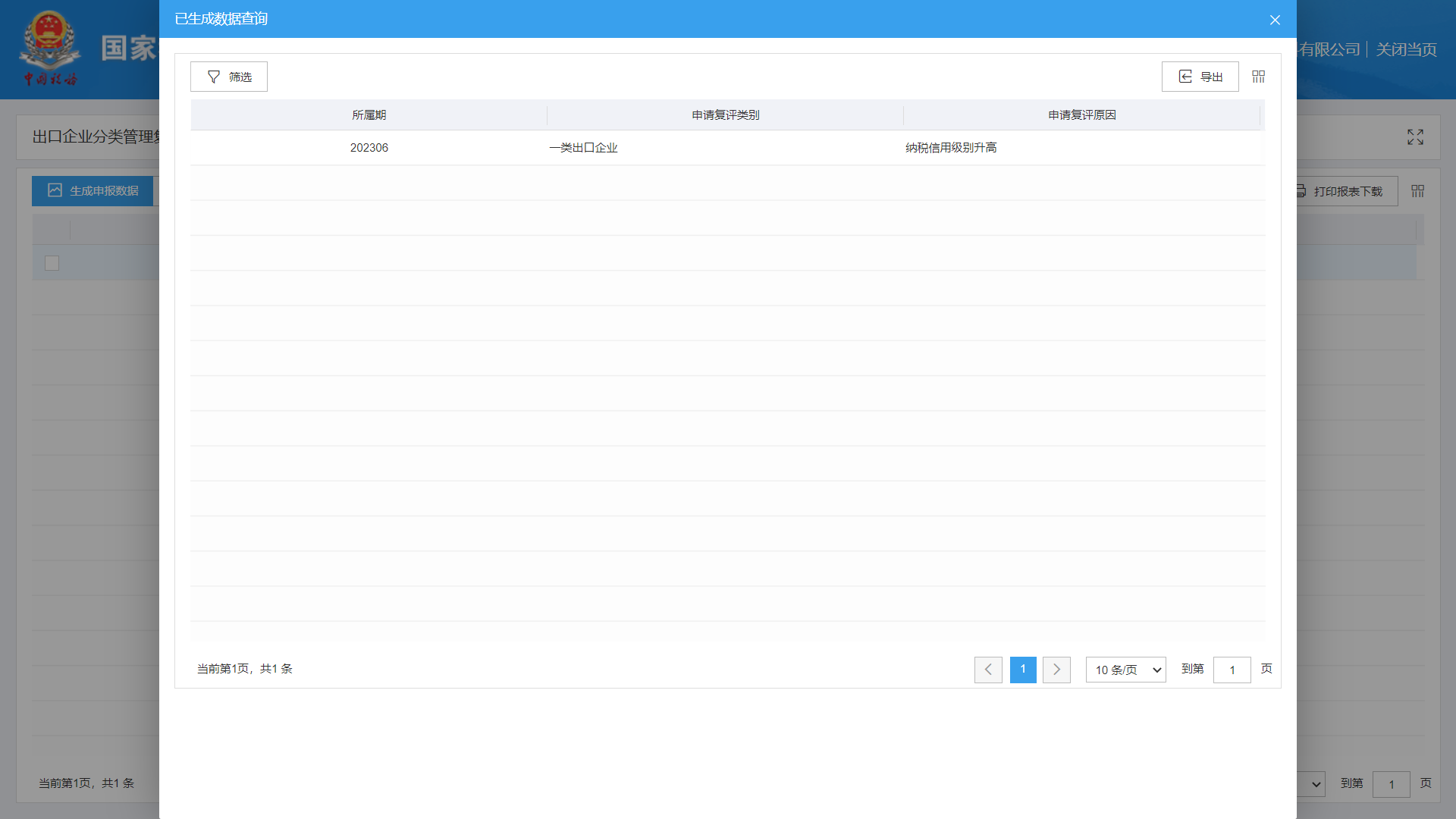The width and height of the screenshot is (1456, 819).
Task: Select page 1 in dialog pagination
Action: (x=1023, y=670)
